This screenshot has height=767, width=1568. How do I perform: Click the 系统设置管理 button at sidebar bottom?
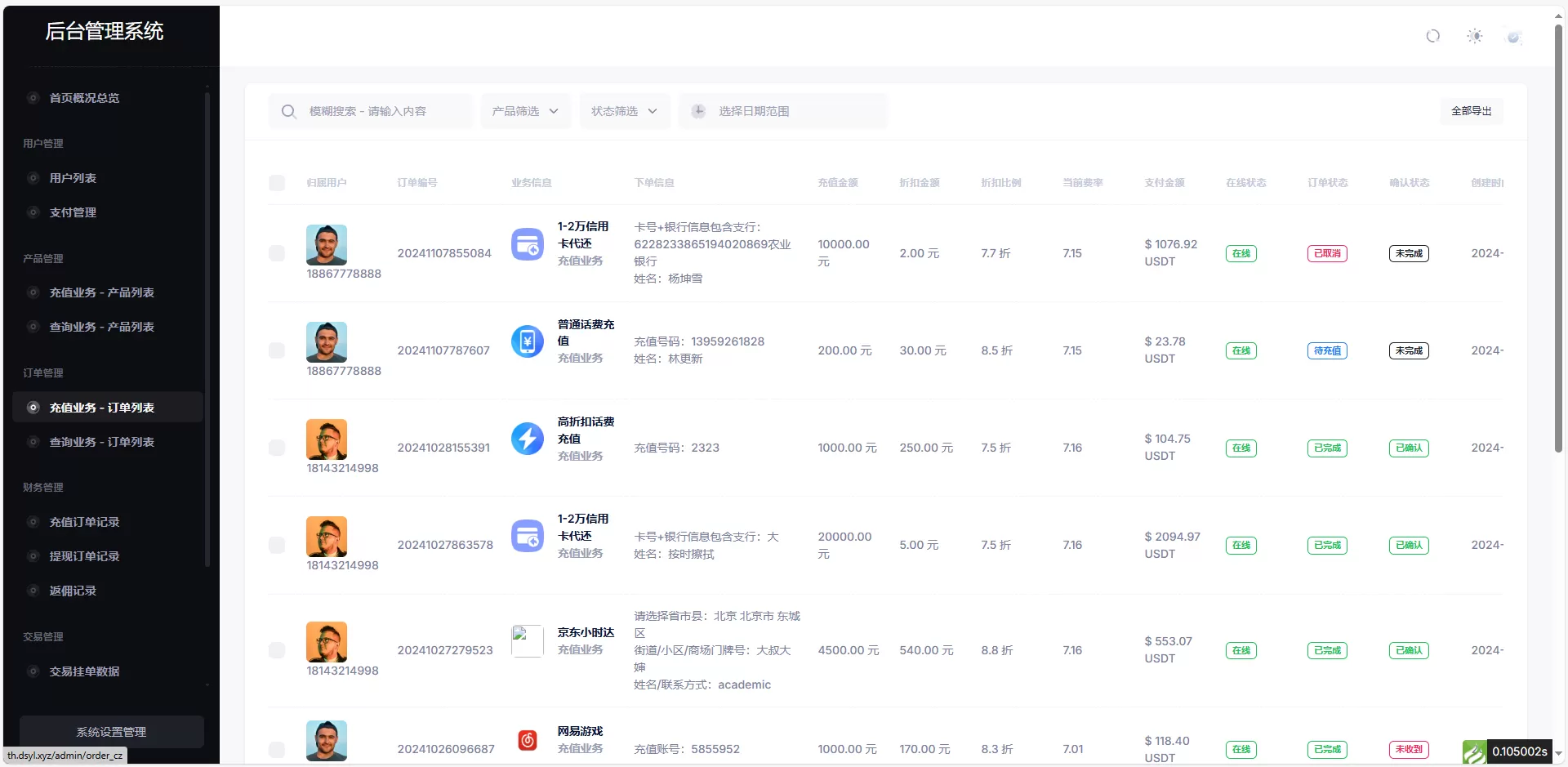110,732
